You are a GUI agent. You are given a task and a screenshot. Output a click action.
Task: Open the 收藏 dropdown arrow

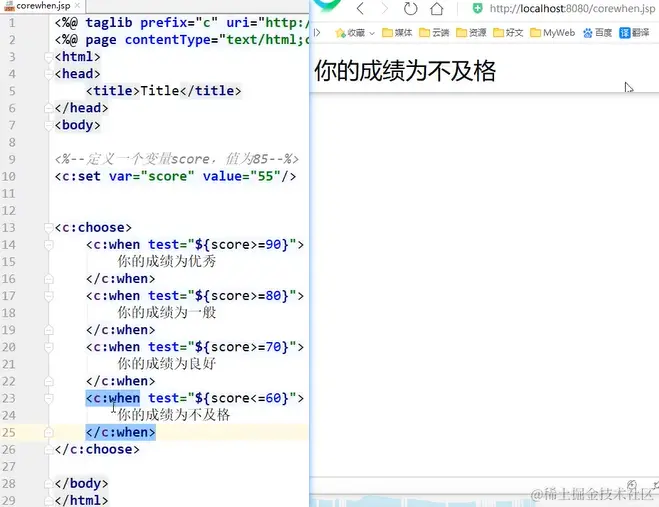tap(372, 33)
